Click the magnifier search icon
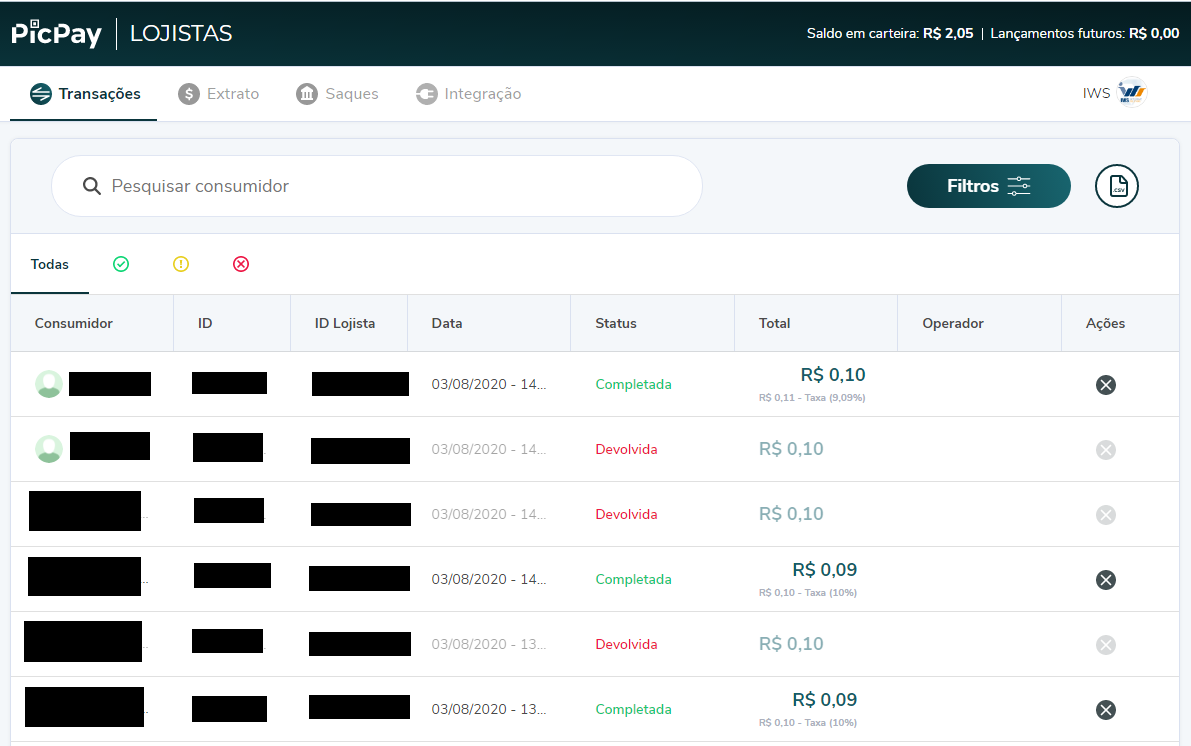This screenshot has height=746, width=1191. [92, 186]
